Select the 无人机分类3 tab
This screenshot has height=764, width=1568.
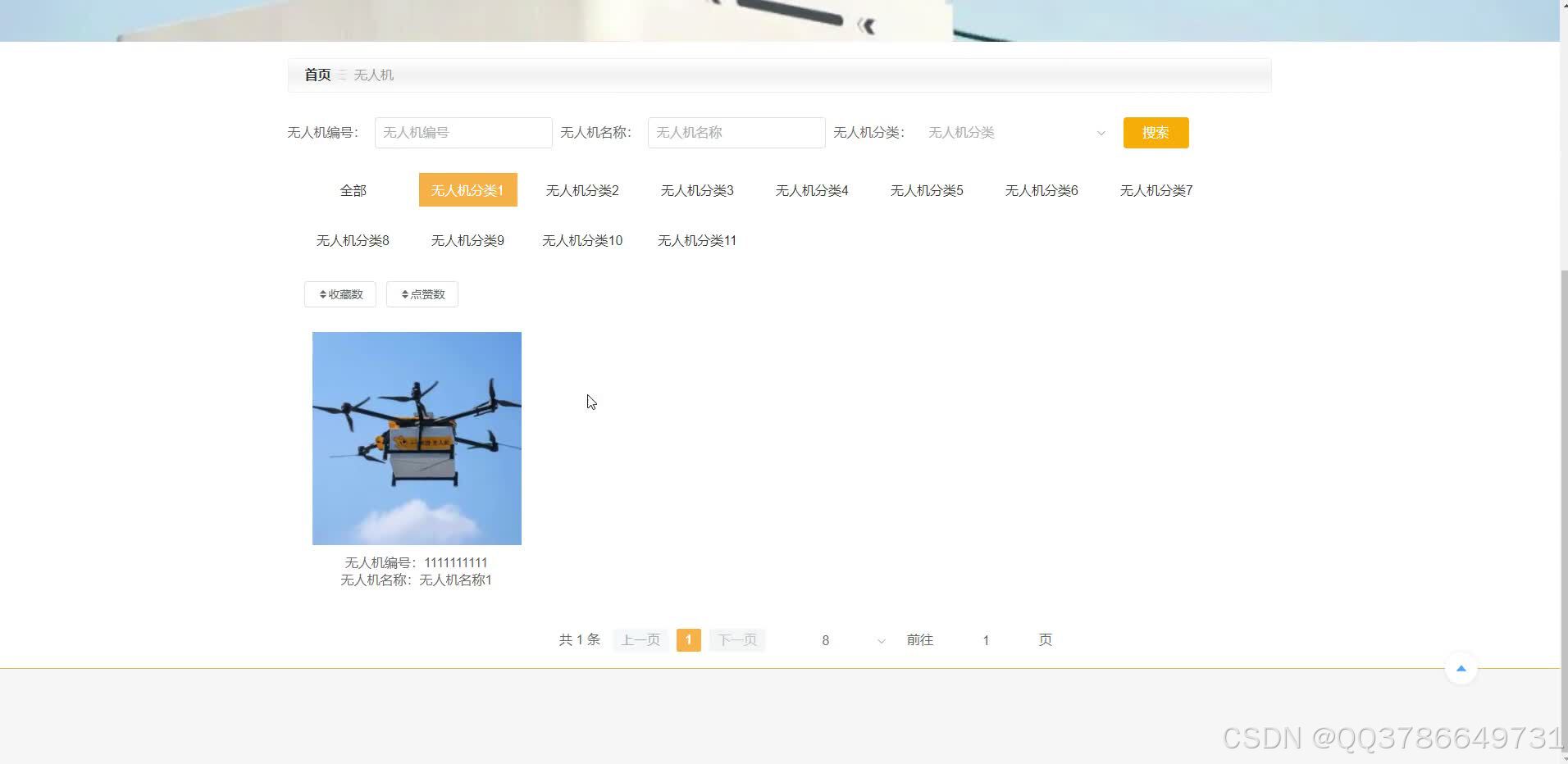pos(697,190)
